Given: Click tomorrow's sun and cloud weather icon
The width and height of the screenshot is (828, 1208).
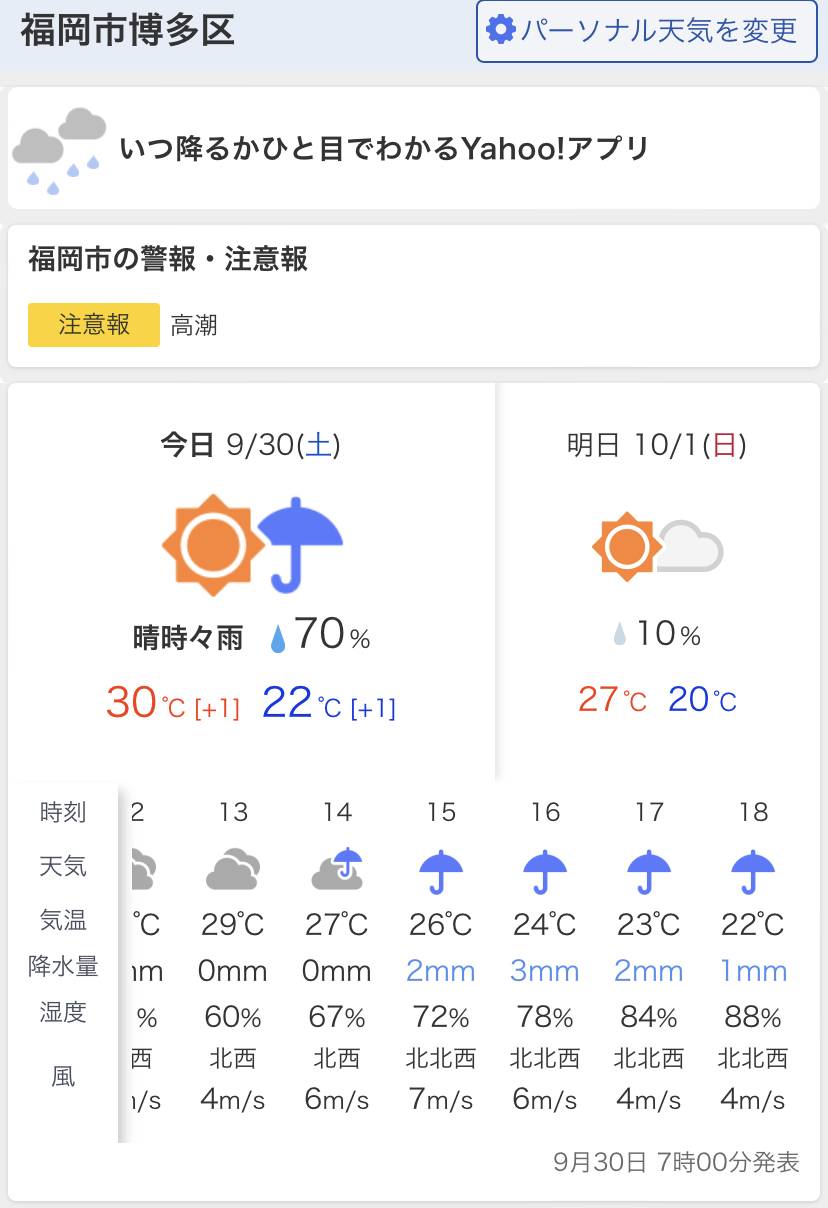Looking at the screenshot, I should (x=657, y=546).
